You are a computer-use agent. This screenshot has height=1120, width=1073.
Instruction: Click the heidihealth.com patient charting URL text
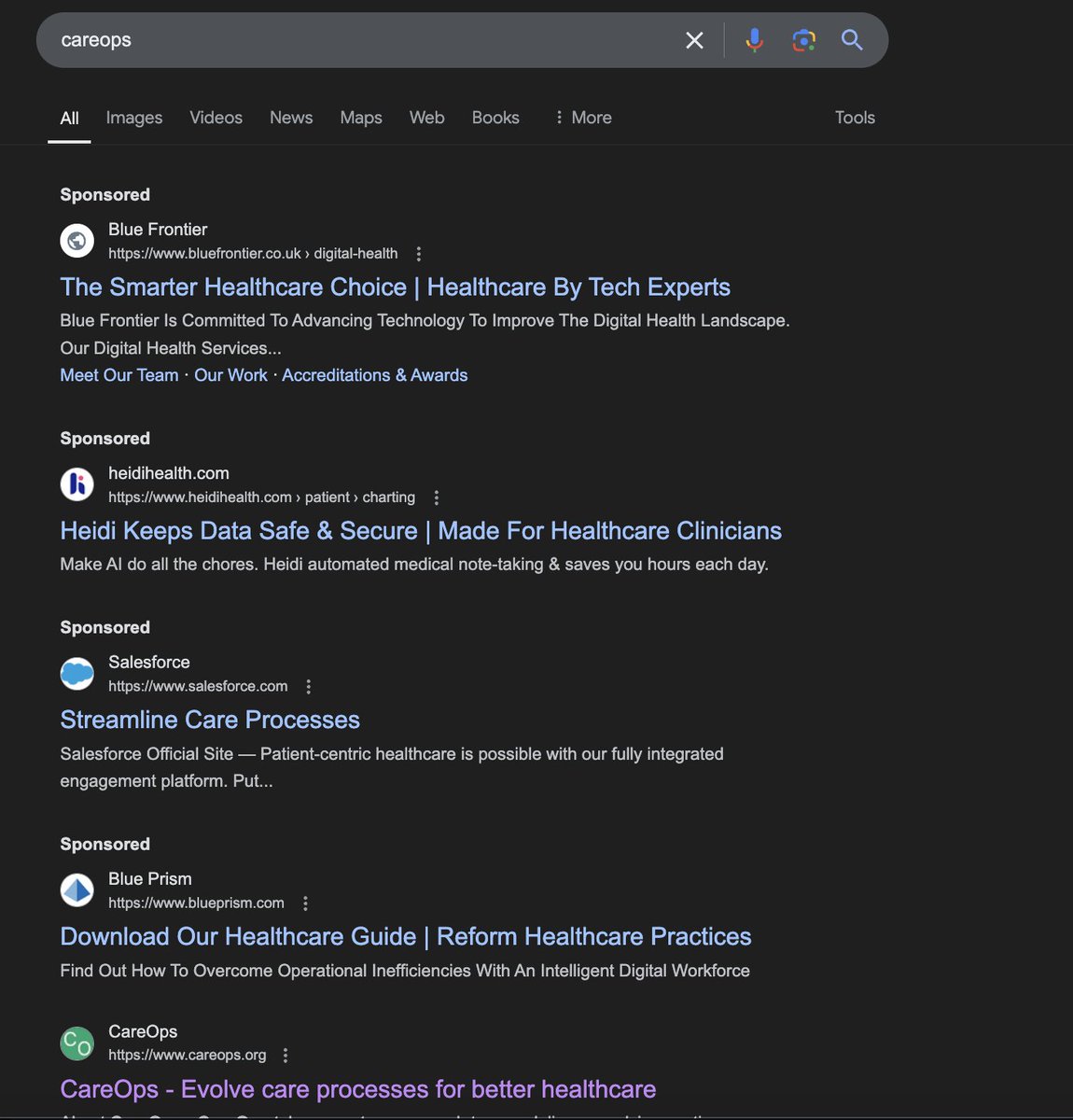pyautogui.click(x=262, y=497)
